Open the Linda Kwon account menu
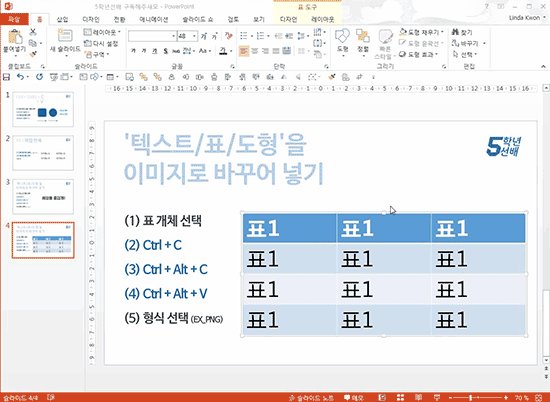This screenshot has width=550, height=402. click(527, 18)
